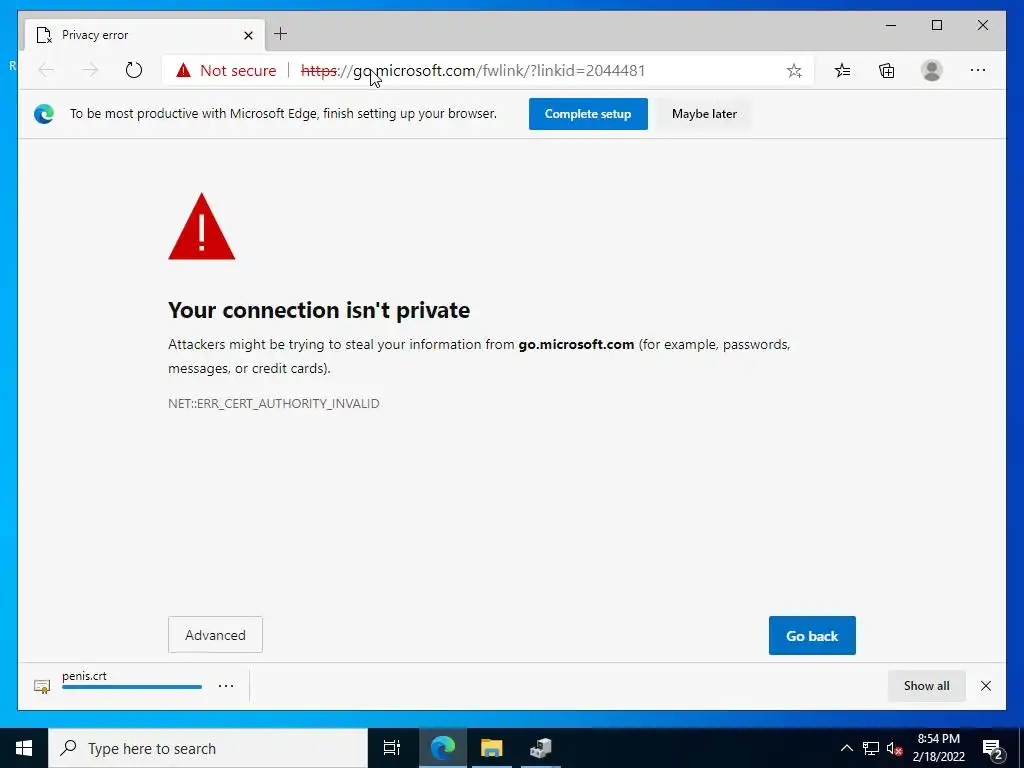1024x768 pixels.
Task: Close the downloads bar
Action: pyautogui.click(x=986, y=686)
